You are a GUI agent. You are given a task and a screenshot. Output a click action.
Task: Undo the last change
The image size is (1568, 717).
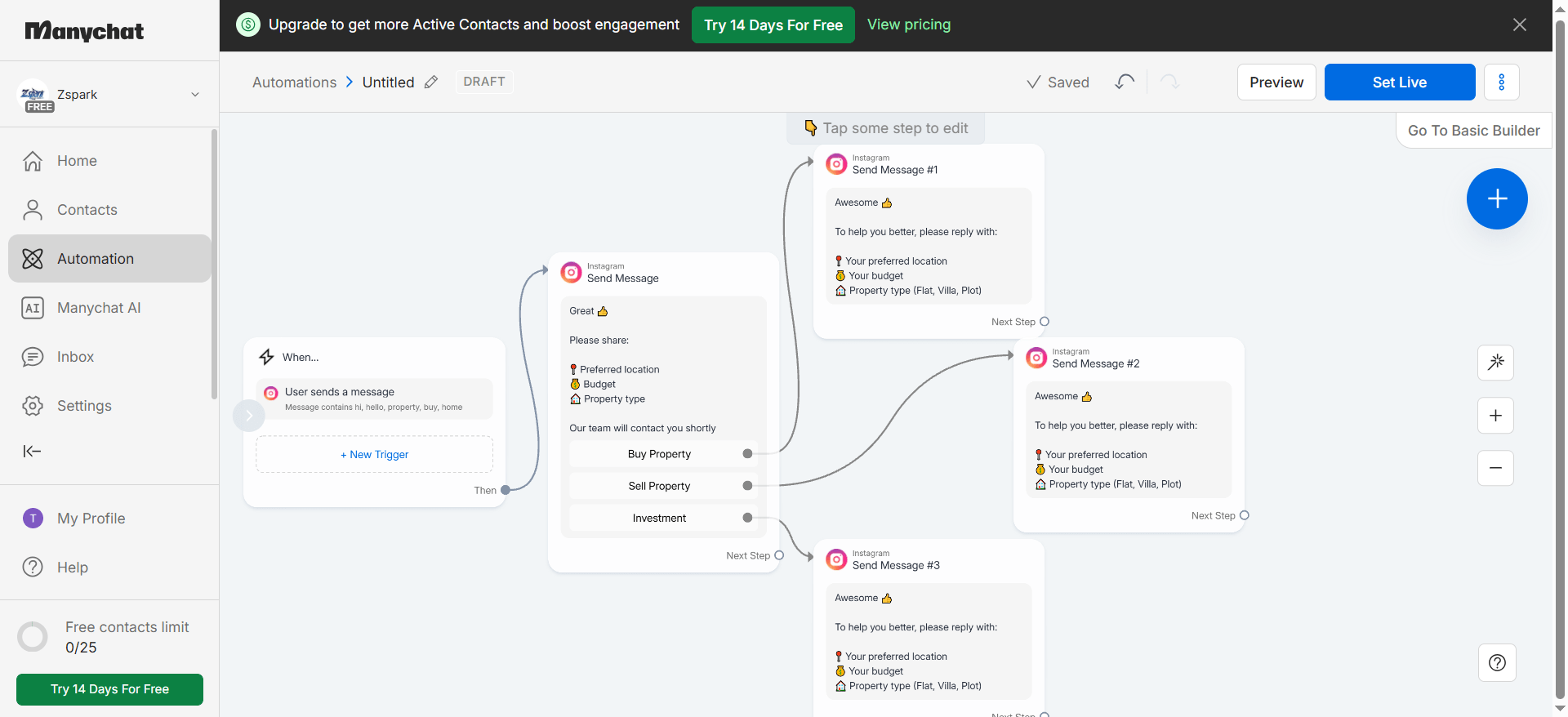pyautogui.click(x=1125, y=82)
